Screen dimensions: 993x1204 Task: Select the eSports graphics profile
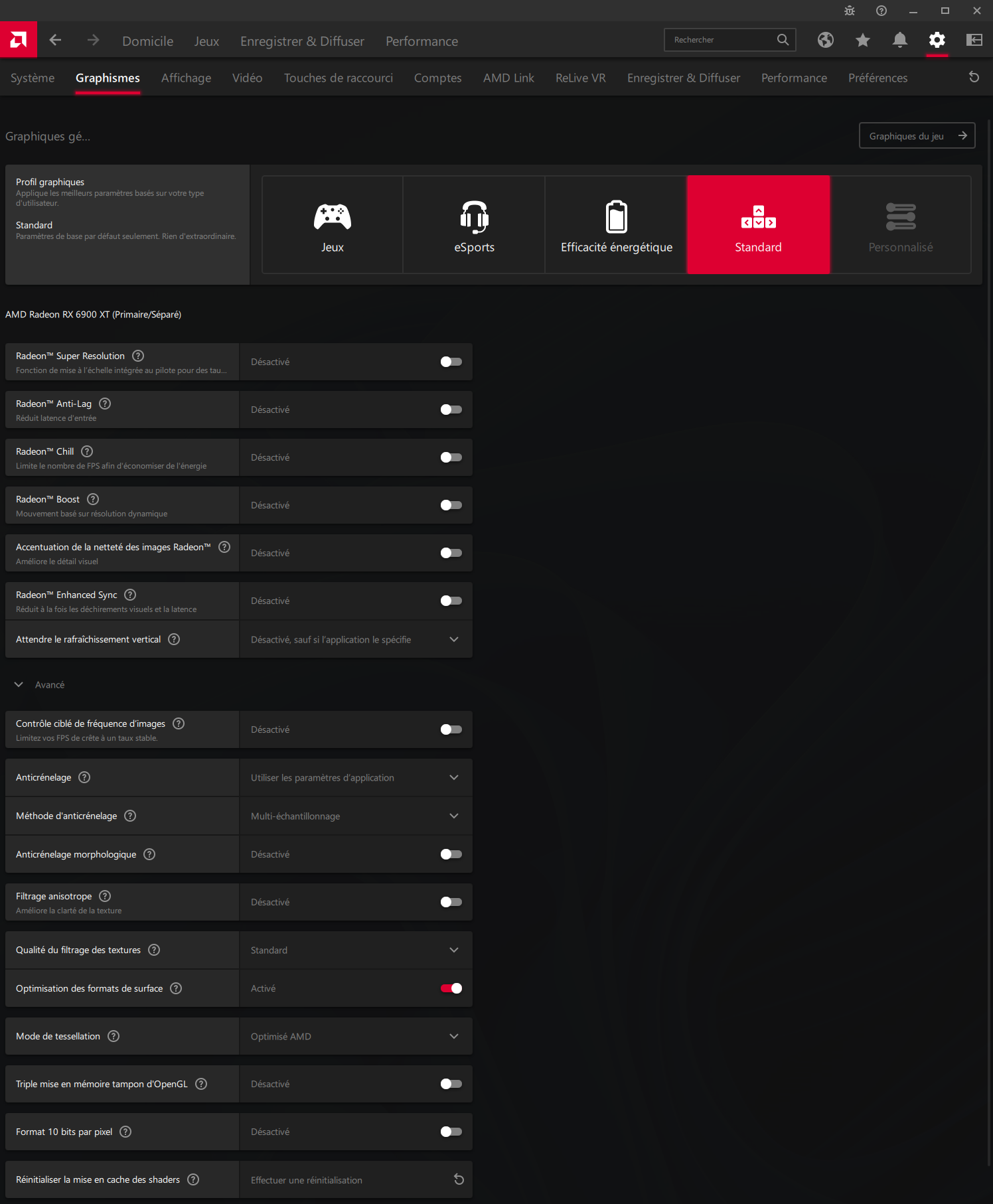(474, 225)
